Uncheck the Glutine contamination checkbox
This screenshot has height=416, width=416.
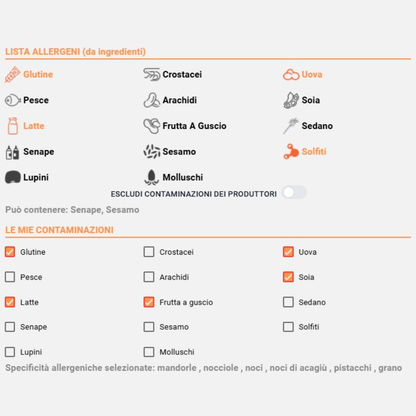coord(10,252)
